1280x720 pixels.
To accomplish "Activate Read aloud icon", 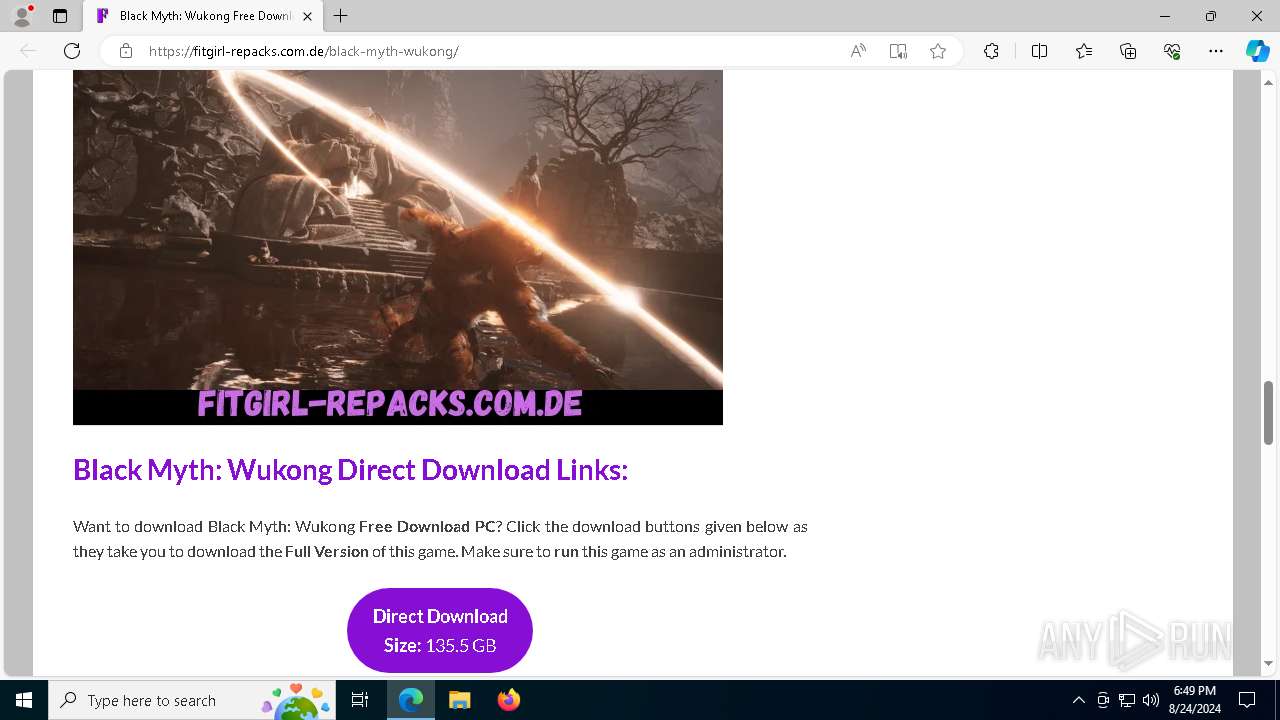I will tap(858, 51).
